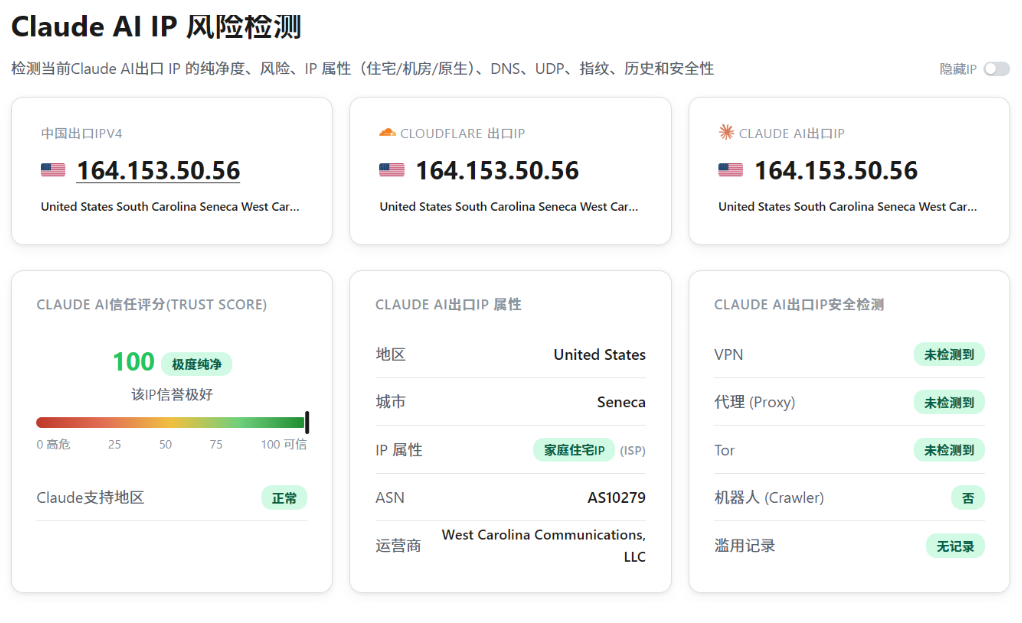Click the Claude AI starburst logo icon
1022x623 pixels.
[x=726, y=132]
